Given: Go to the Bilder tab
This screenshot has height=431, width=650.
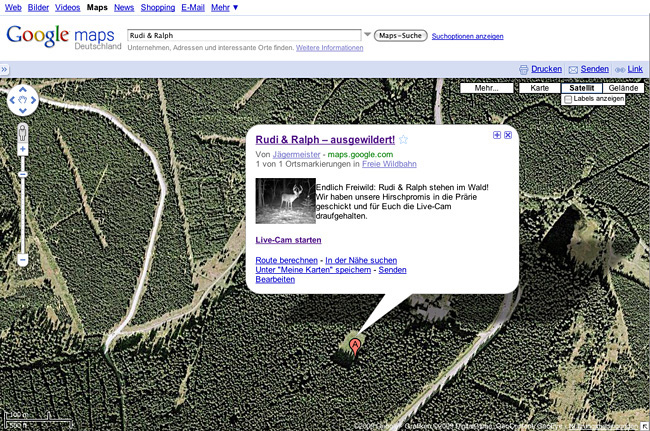Looking at the screenshot, I should tap(38, 7).
